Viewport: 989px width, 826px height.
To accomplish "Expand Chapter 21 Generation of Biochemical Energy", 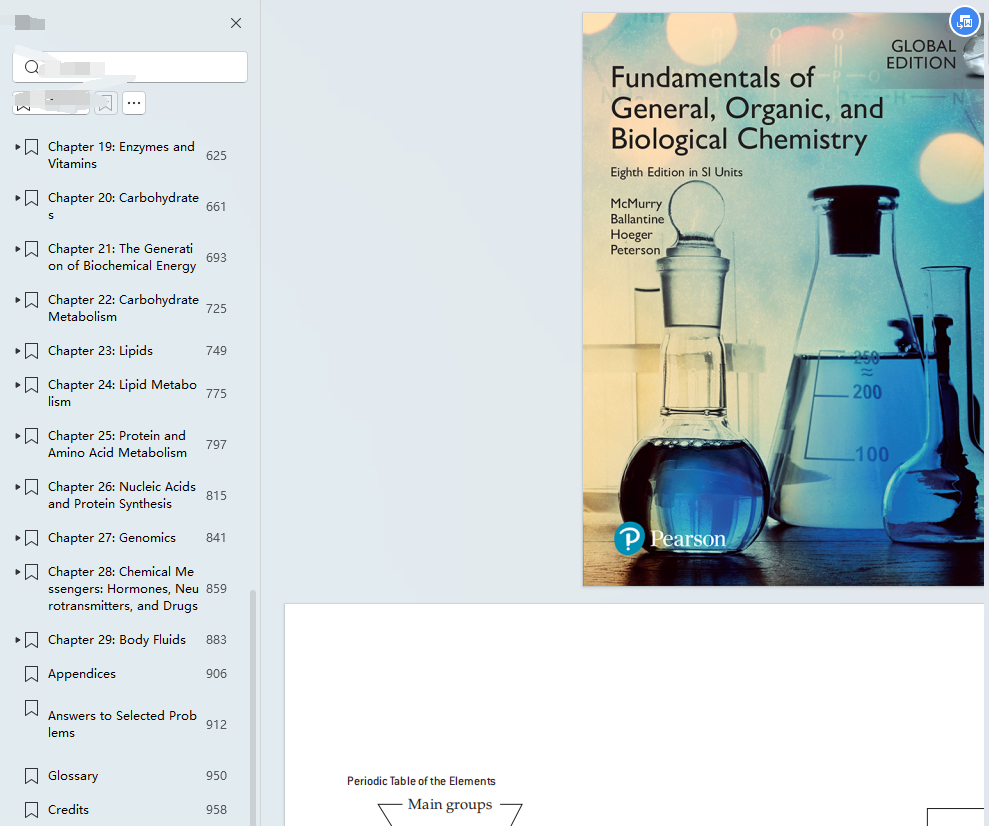I will (x=18, y=249).
